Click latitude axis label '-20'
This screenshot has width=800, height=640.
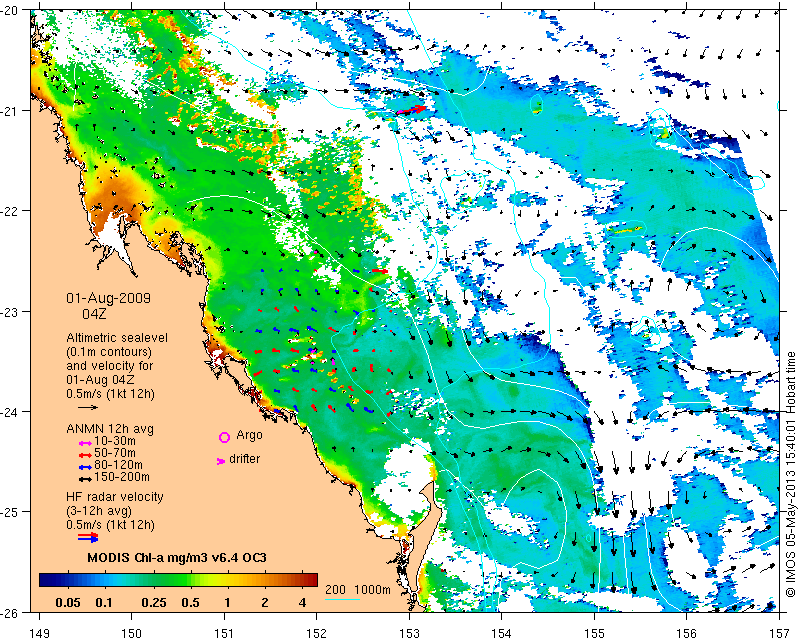[x=9, y=11]
